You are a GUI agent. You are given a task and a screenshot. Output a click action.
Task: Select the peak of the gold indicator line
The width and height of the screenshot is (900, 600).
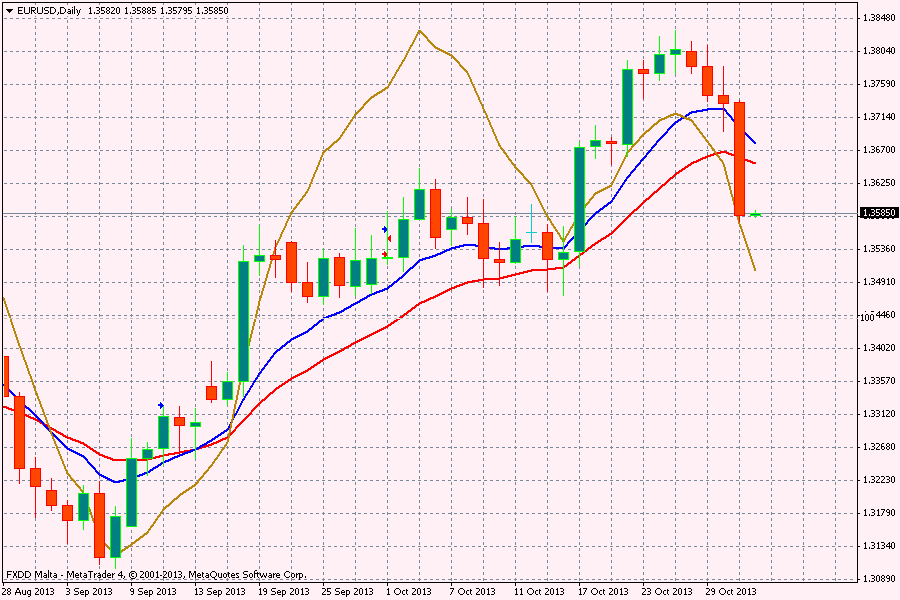pos(419,30)
